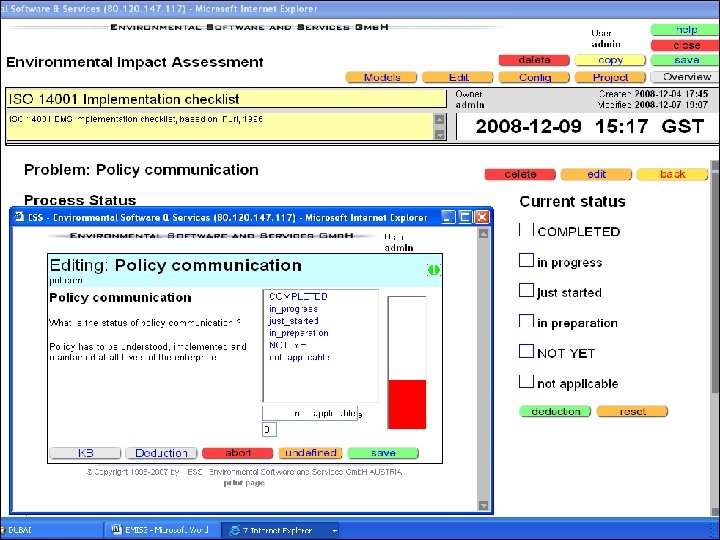
Task: Click the green deduction button under Current status
Action: tap(556, 411)
